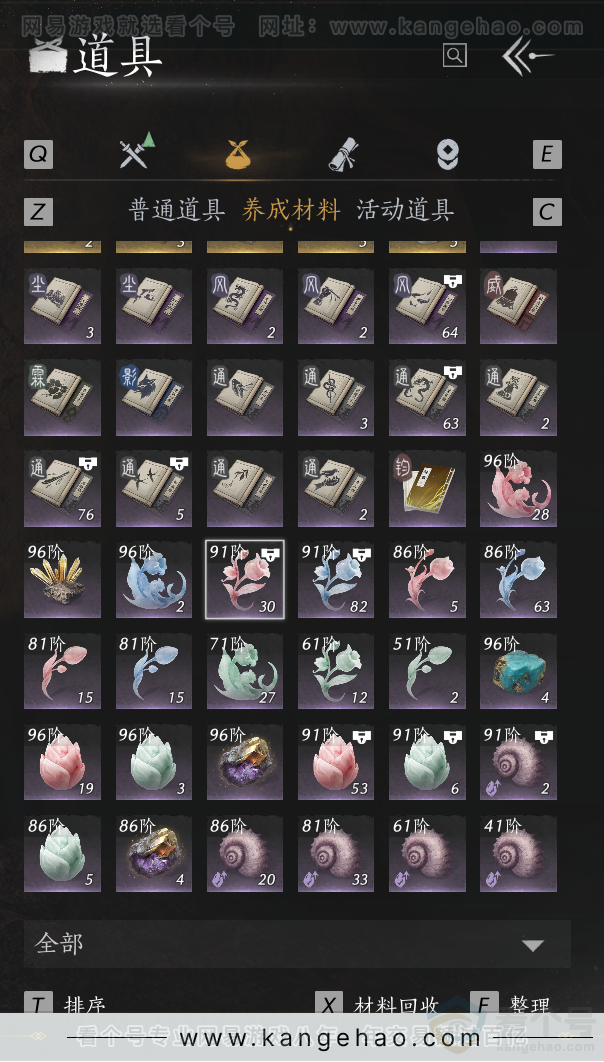
Task: Expand the 全部 filter dropdown
Action: (297, 943)
